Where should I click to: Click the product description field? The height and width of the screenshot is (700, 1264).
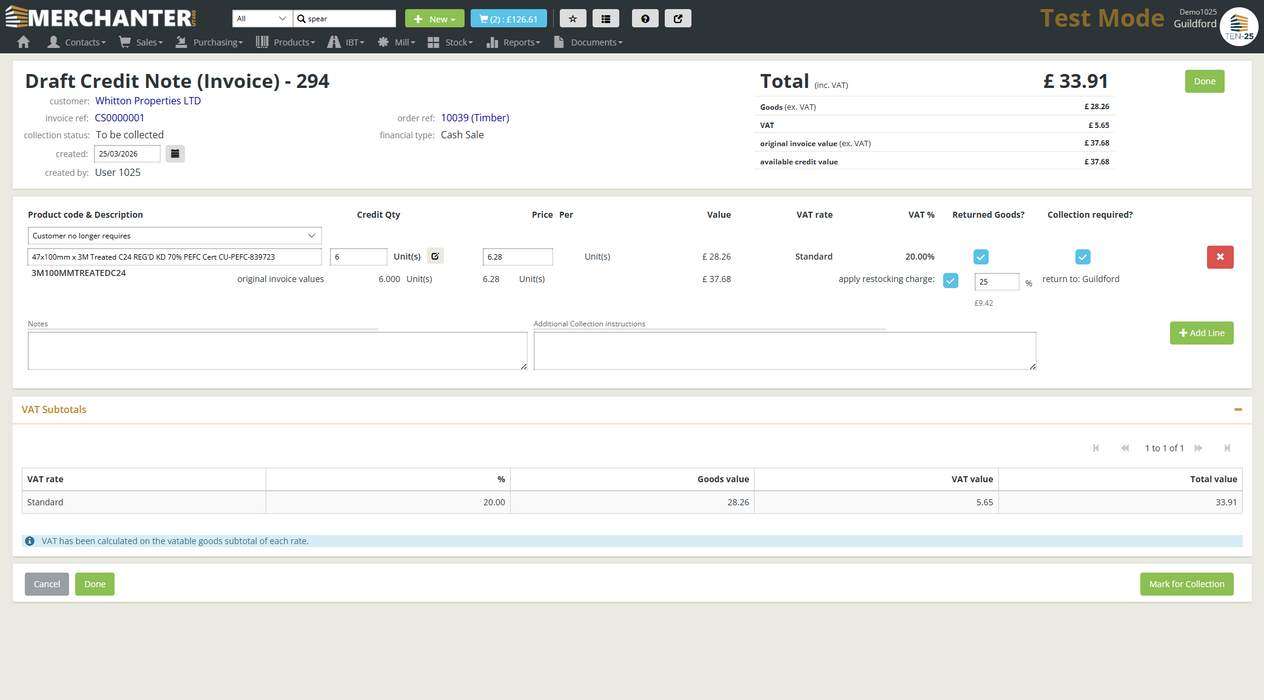[175, 257]
